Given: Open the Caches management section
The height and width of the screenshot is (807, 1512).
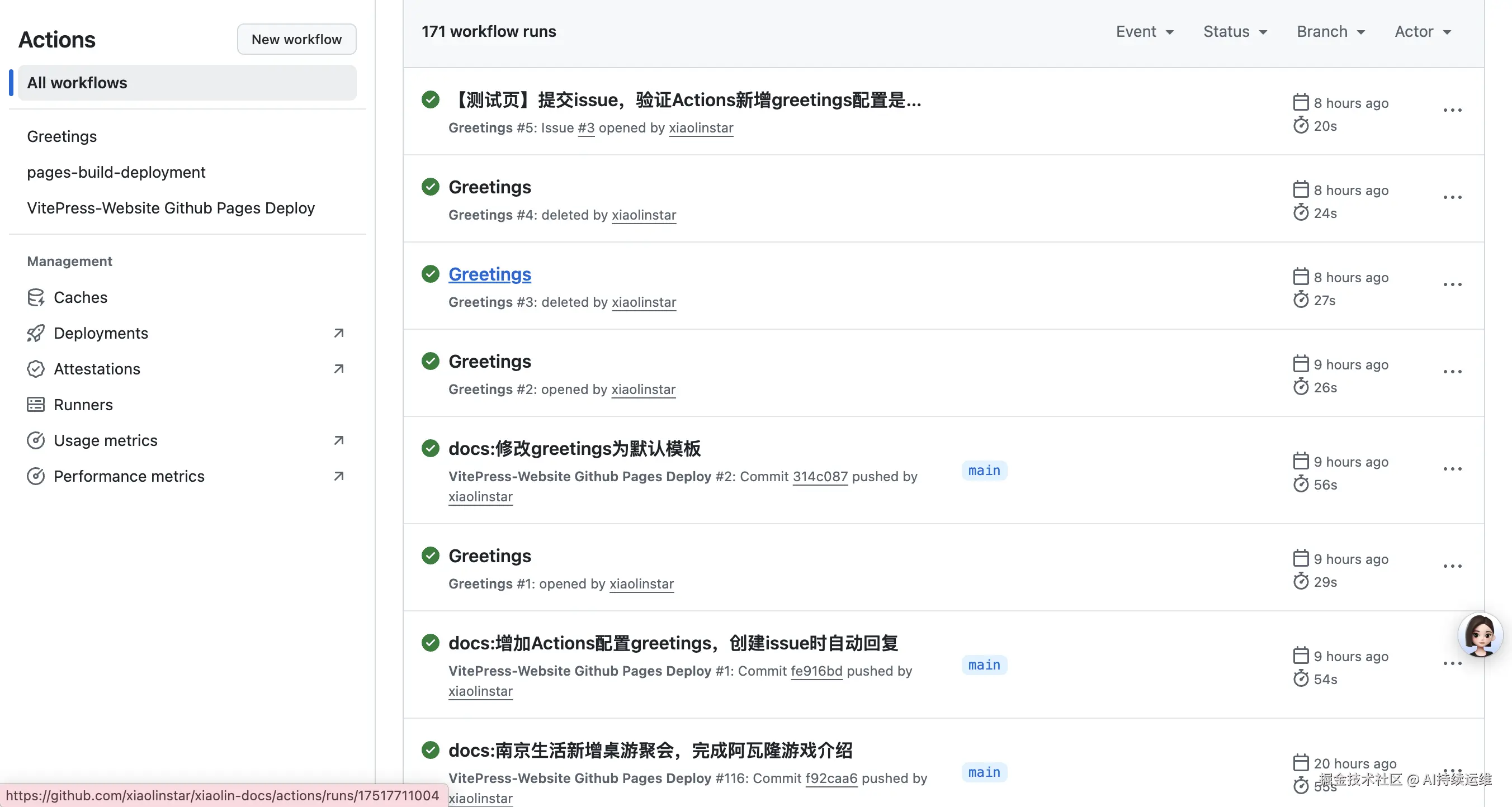Looking at the screenshot, I should [81, 297].
